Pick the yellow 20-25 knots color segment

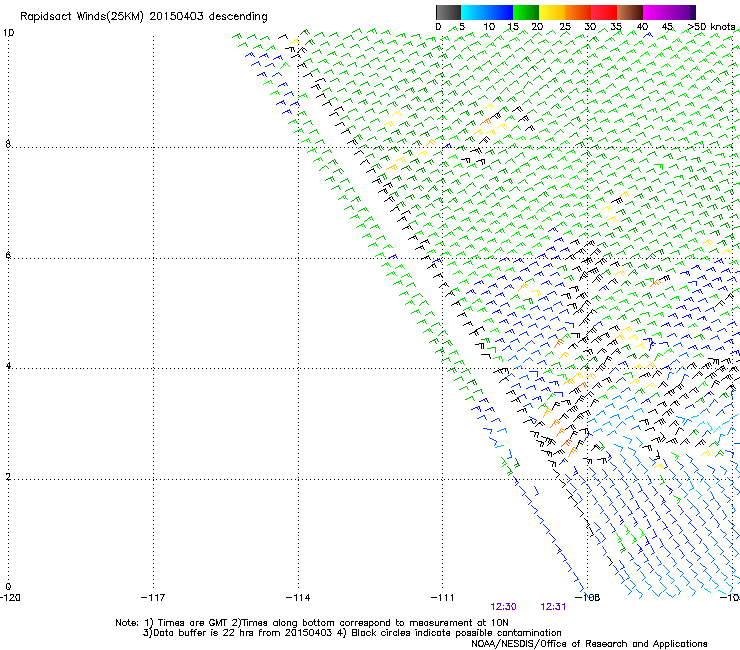(x=552, y=12)
